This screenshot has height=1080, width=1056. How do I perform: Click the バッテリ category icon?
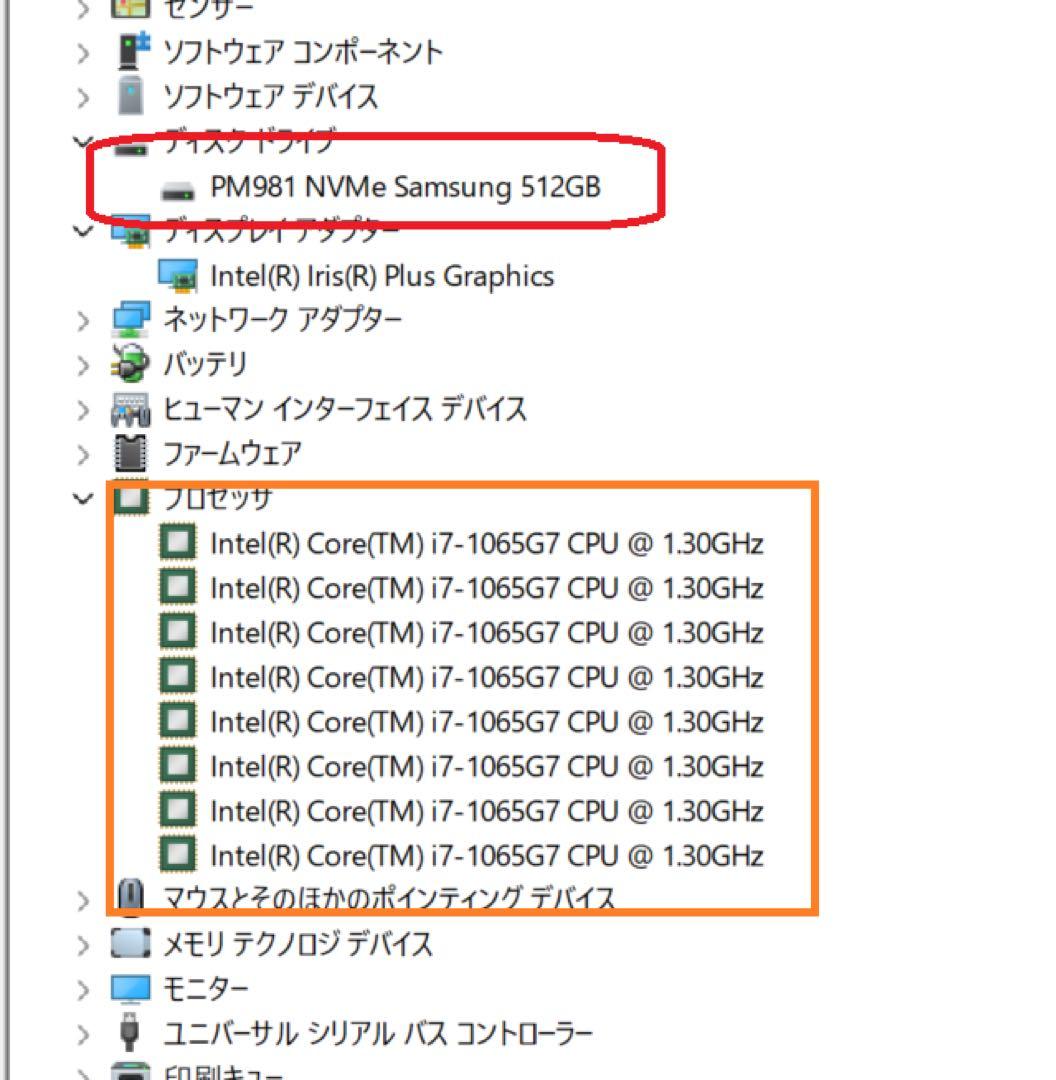coord(130,364)
